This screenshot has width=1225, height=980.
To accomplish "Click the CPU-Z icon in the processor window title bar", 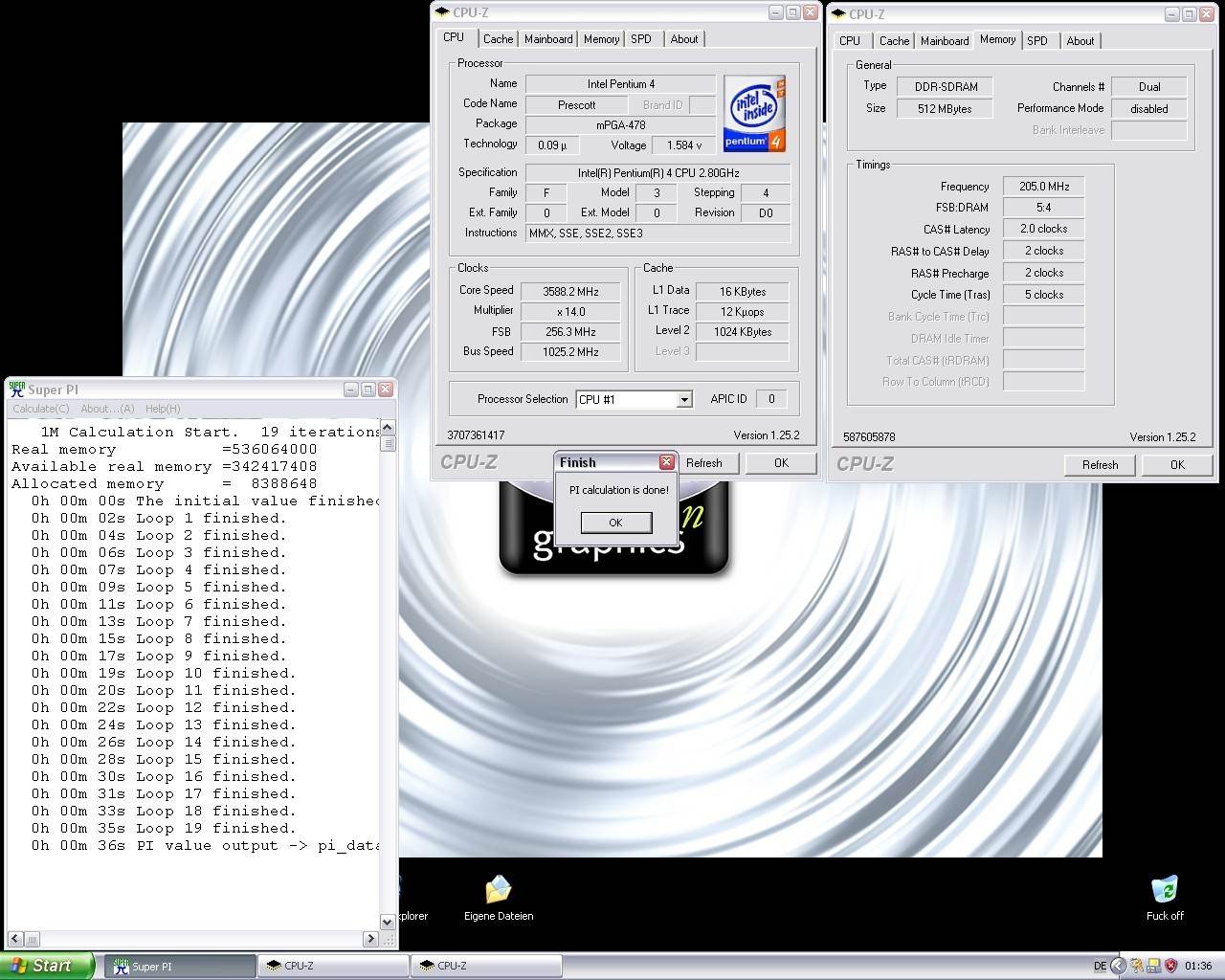I will pyautogui.click(x=442, y=12).
